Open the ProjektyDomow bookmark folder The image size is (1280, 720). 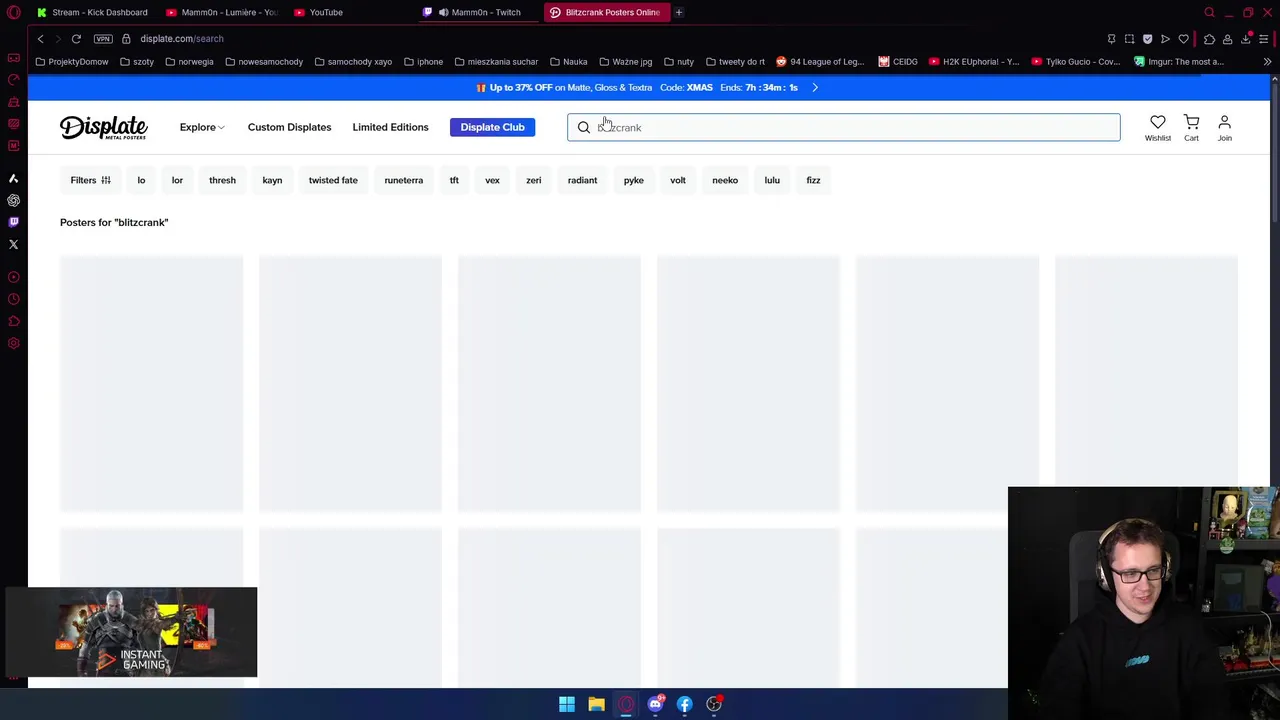pos(71,62)
